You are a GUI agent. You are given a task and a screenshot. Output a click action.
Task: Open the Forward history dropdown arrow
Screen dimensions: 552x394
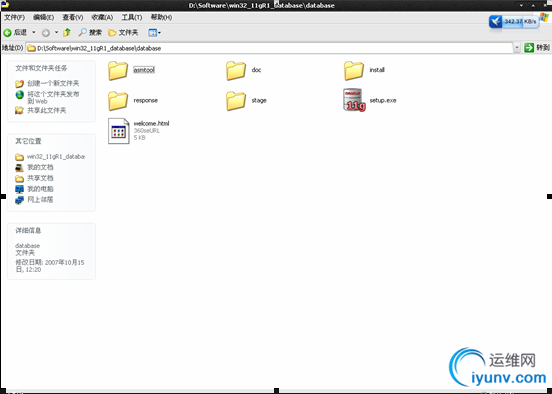pos(56,32)
